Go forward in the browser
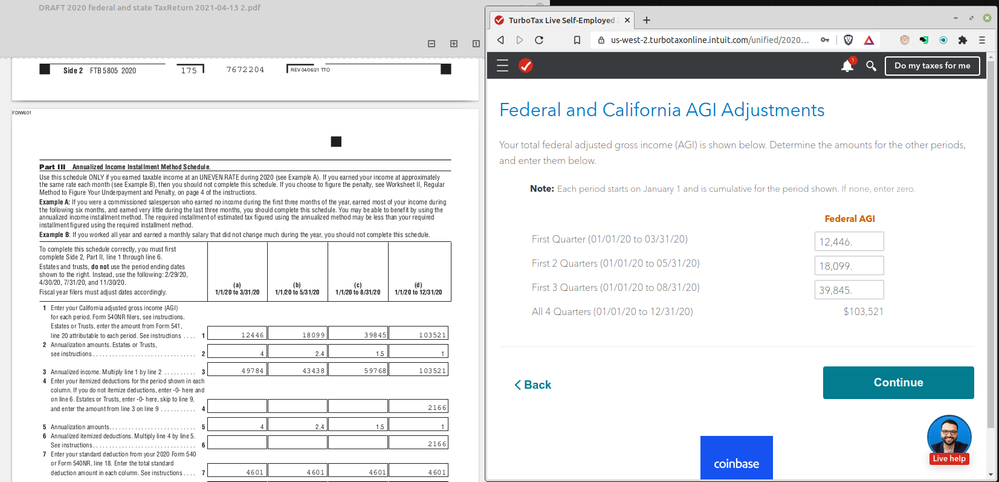 (x=520, y=40)
